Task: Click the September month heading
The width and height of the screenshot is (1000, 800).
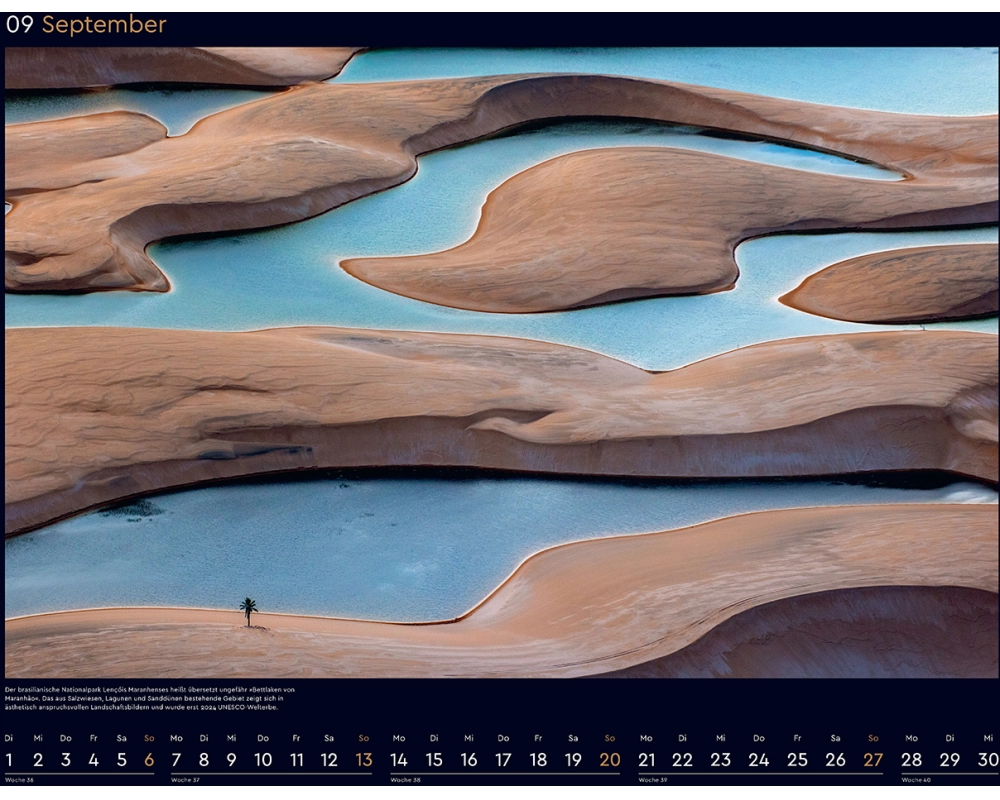Action: [103, 25]
